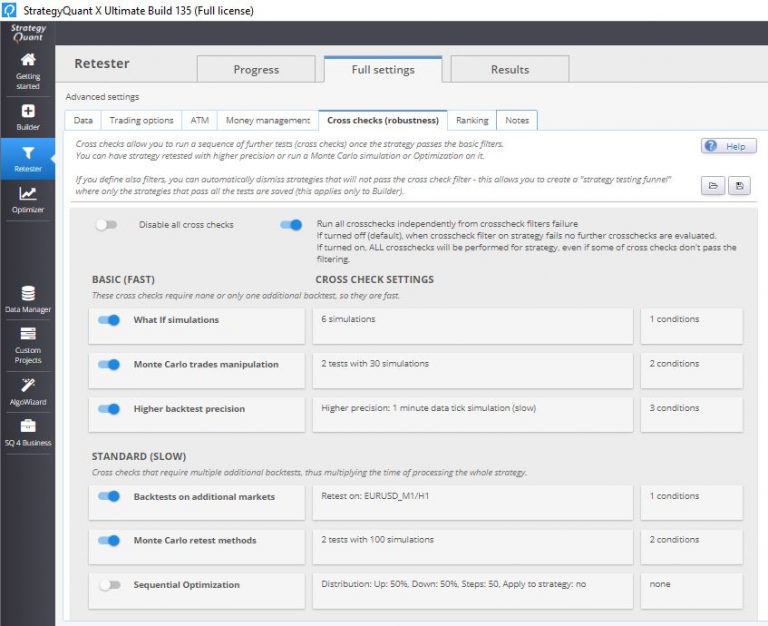Open the Builder module icon
The width and height of the screenshot is (768, 626).
pyautogui.click(x=28, y=117)
